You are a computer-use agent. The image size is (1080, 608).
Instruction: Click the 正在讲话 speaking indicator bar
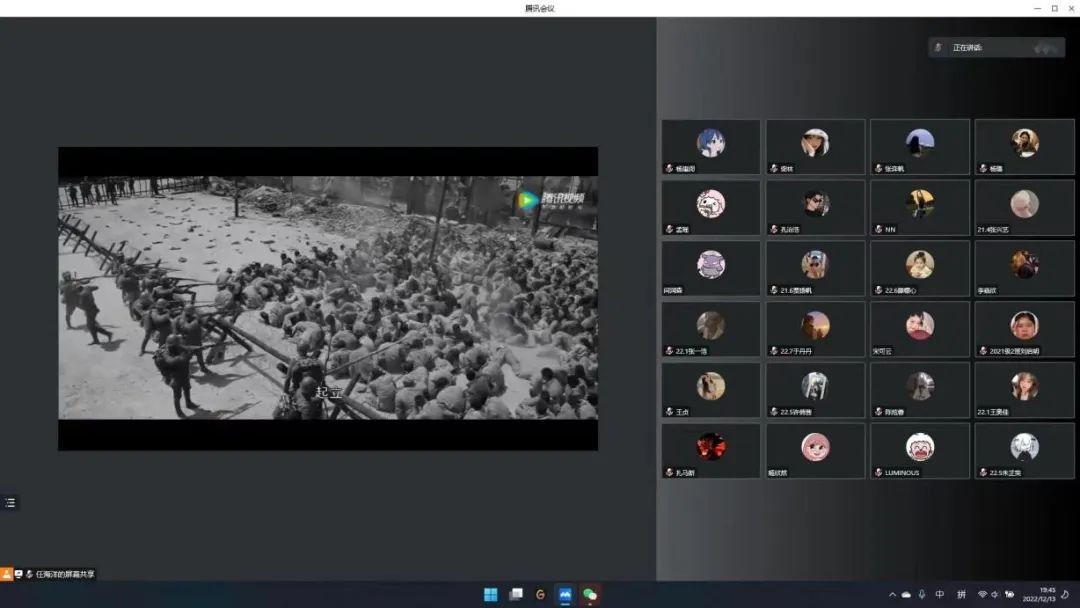[995, 47]
